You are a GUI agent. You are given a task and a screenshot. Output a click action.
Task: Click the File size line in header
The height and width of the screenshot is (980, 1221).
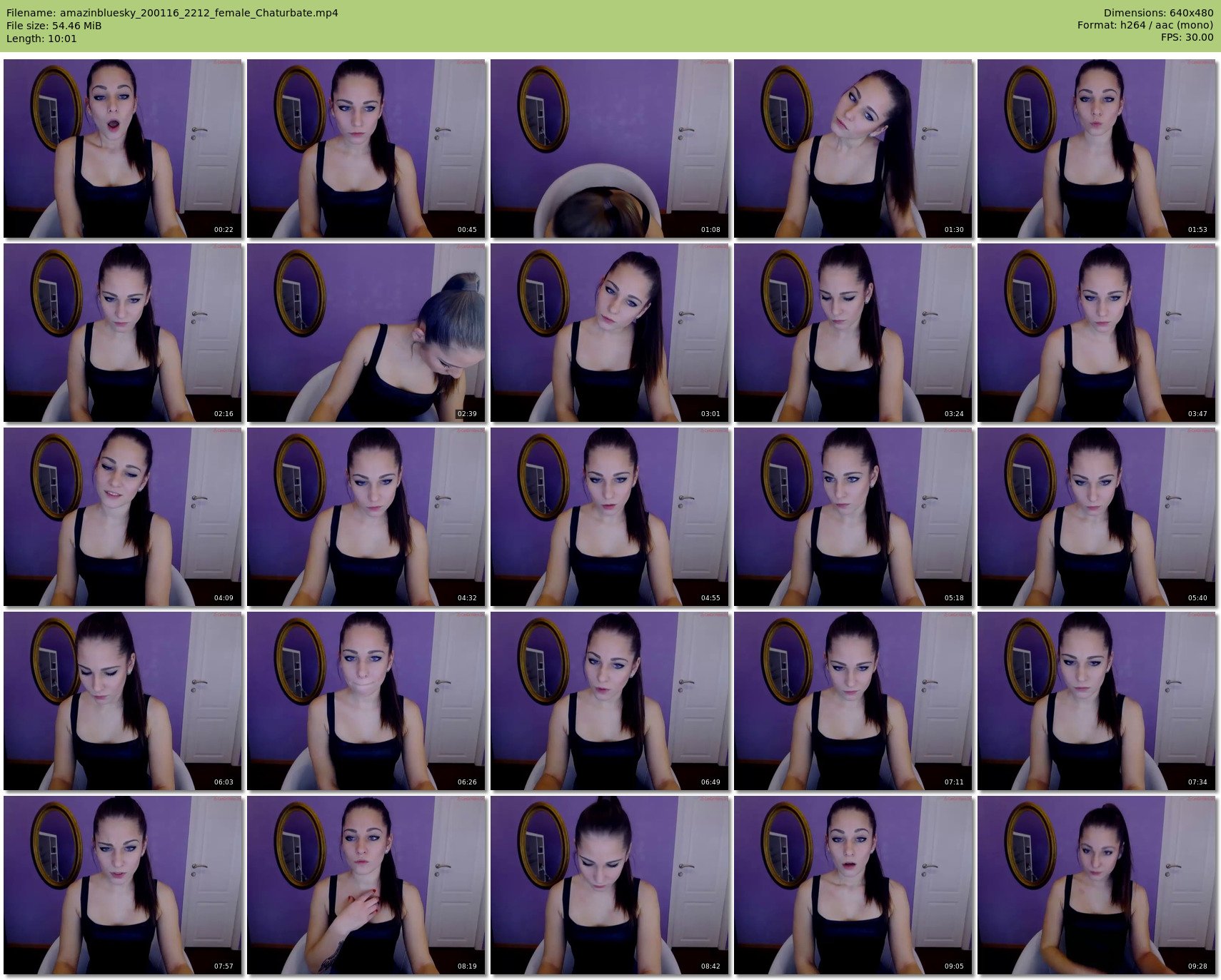54,26
